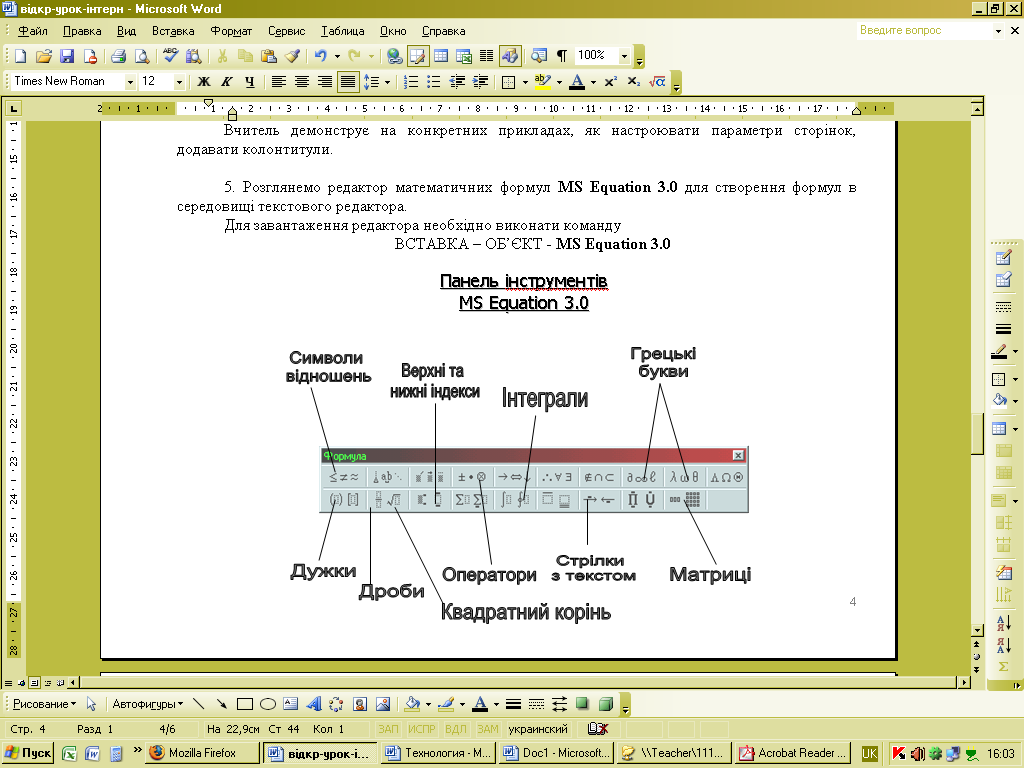Switch to Mozilla Firefox in the taskbar

click(202, 753)
